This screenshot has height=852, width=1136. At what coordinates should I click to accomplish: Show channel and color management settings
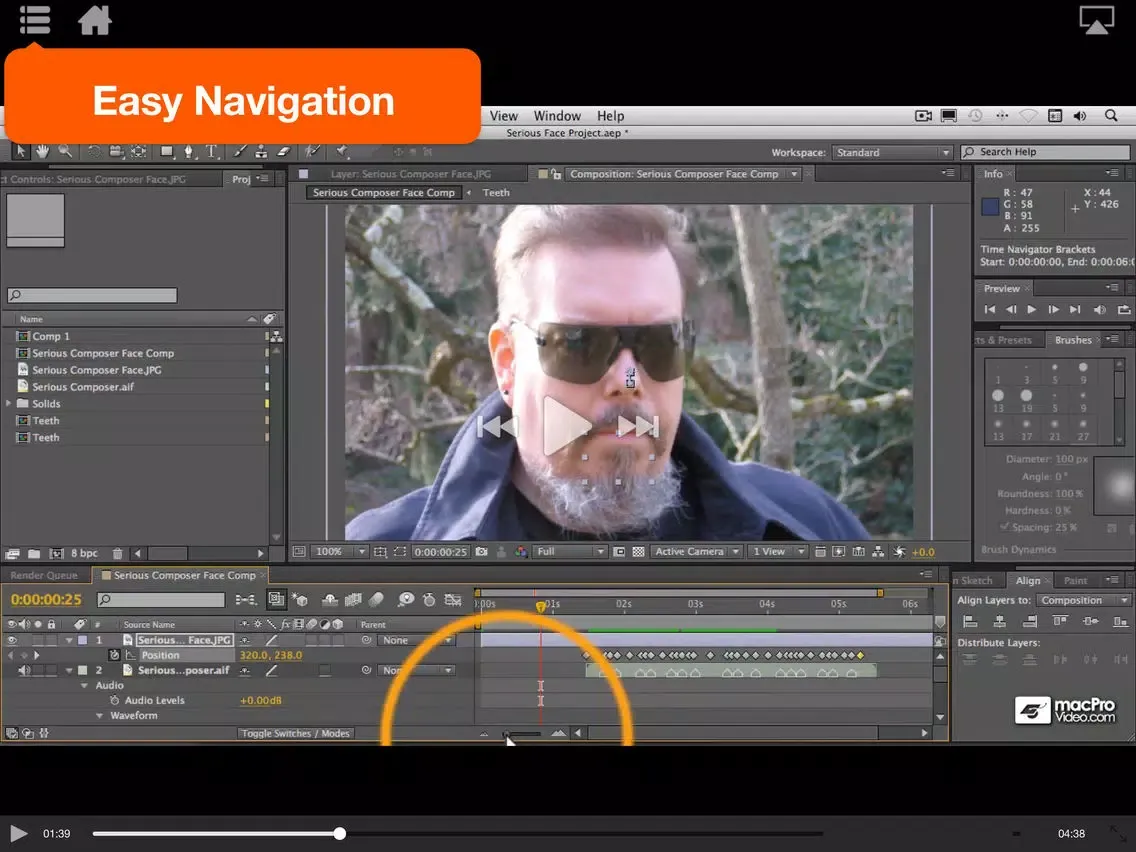(x=521, y=552)
